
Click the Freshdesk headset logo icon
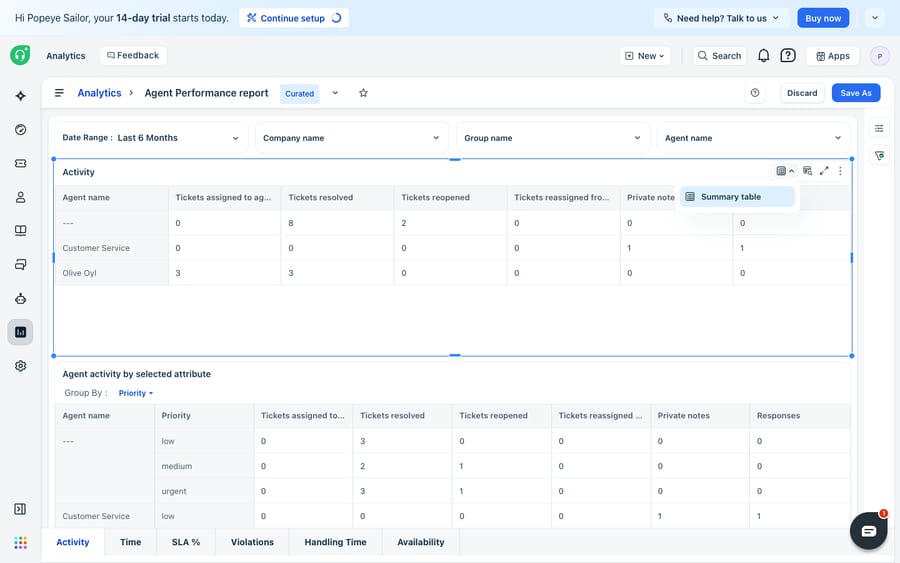tap(20, 55)
